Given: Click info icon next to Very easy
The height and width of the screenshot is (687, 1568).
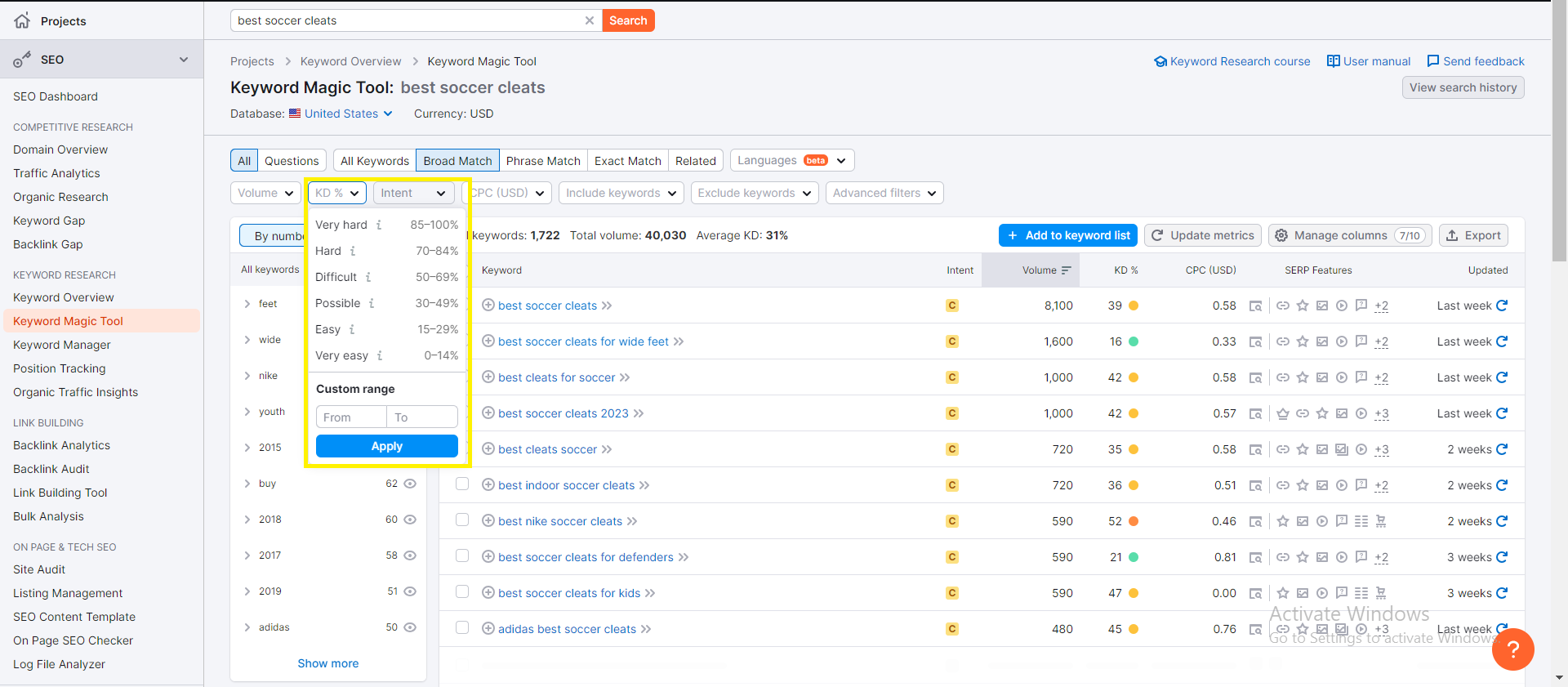Looking at the screenshot, I should tap(380, 355).
